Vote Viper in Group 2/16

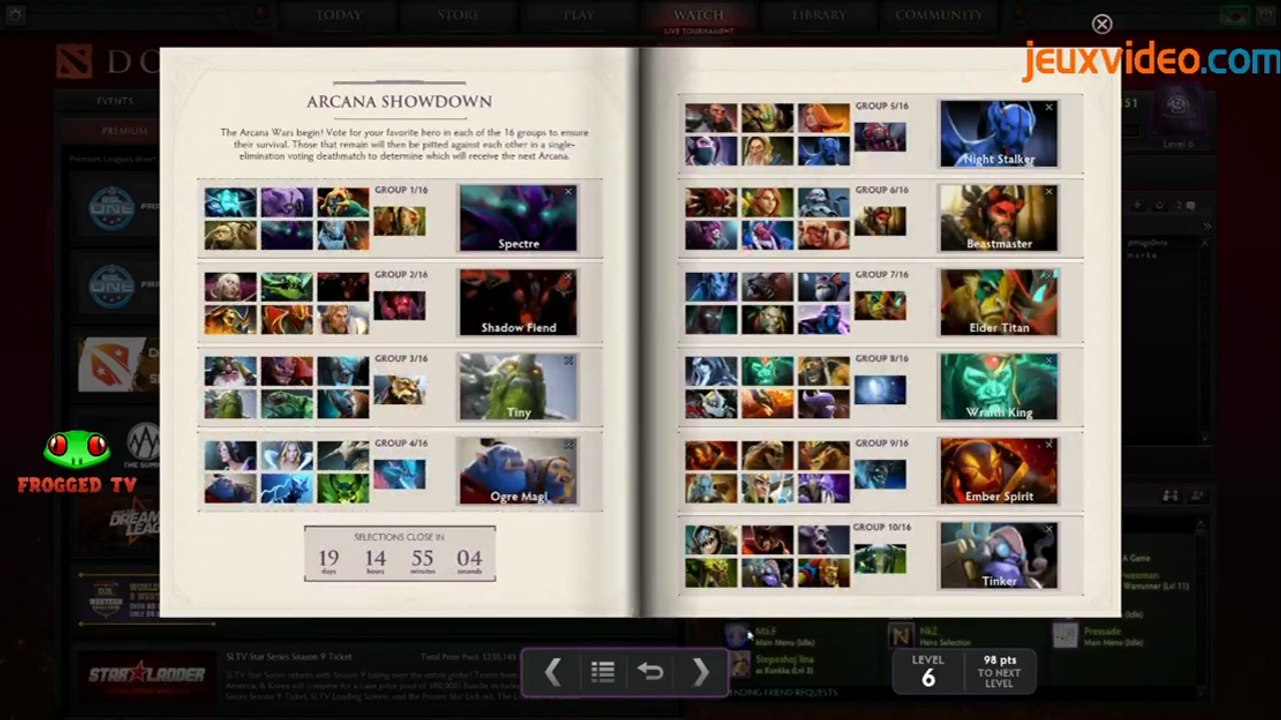[287, 287]
